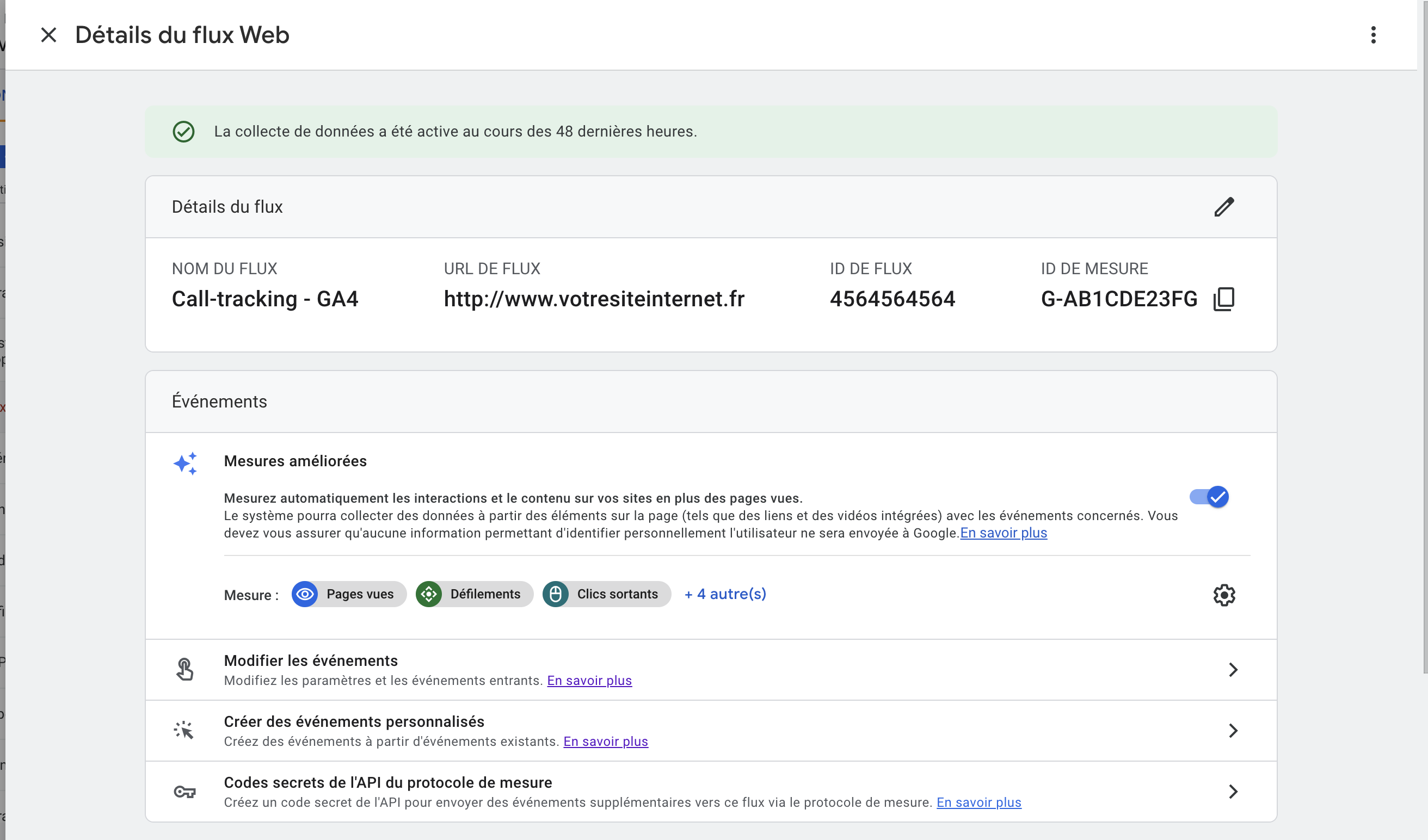Click the Créer des événements personnalisés title

(x=354, y=721)
